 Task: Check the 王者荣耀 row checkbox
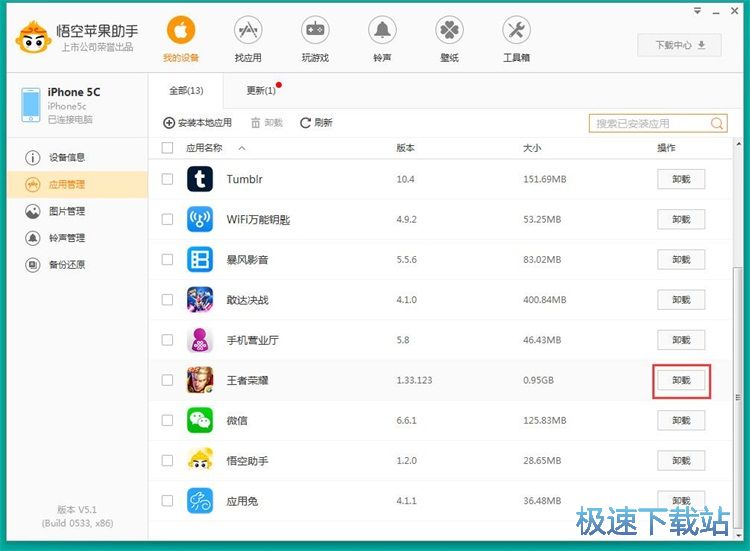coord(167,380)
